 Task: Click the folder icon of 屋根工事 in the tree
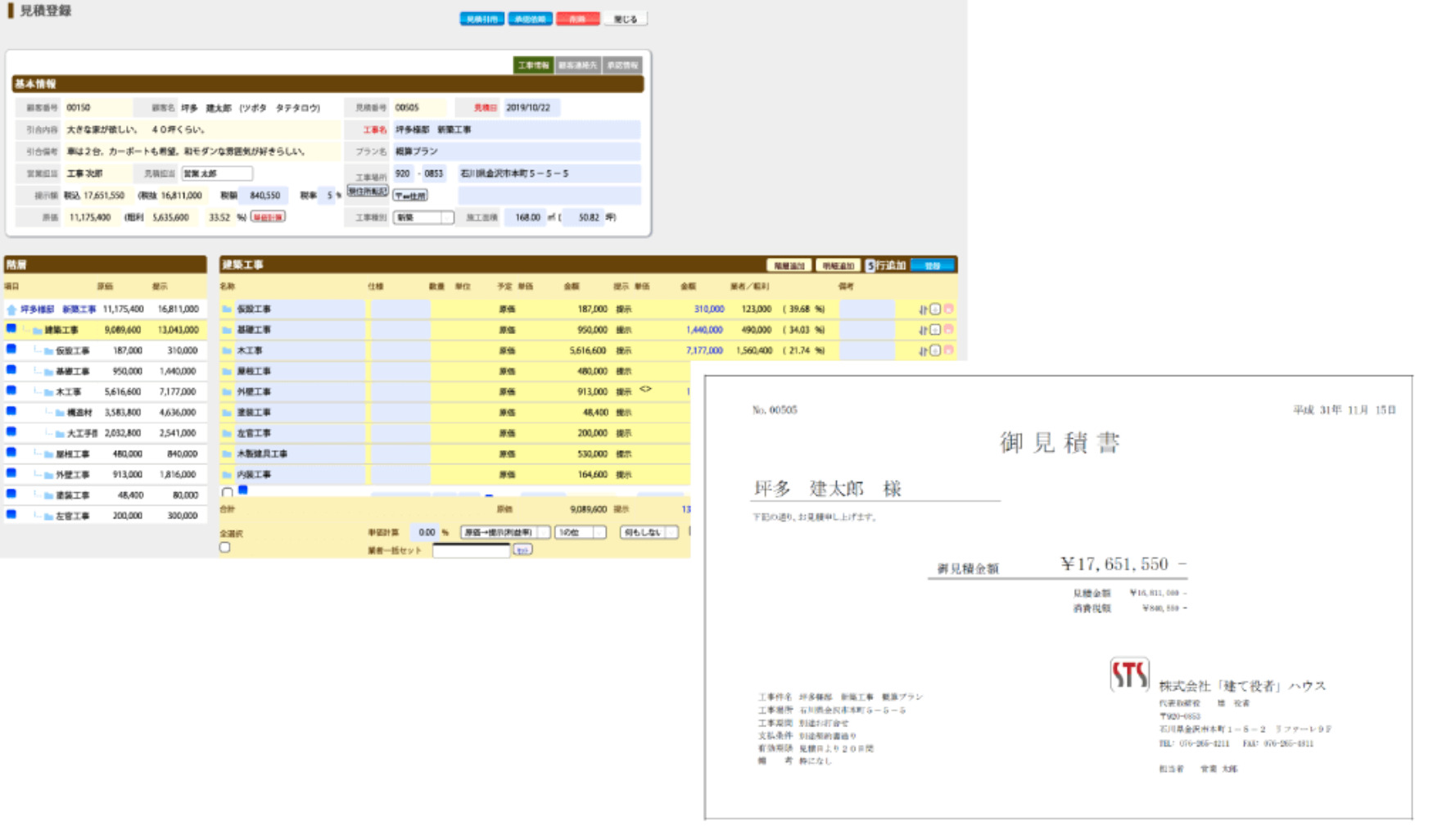[x=49, y=454]
